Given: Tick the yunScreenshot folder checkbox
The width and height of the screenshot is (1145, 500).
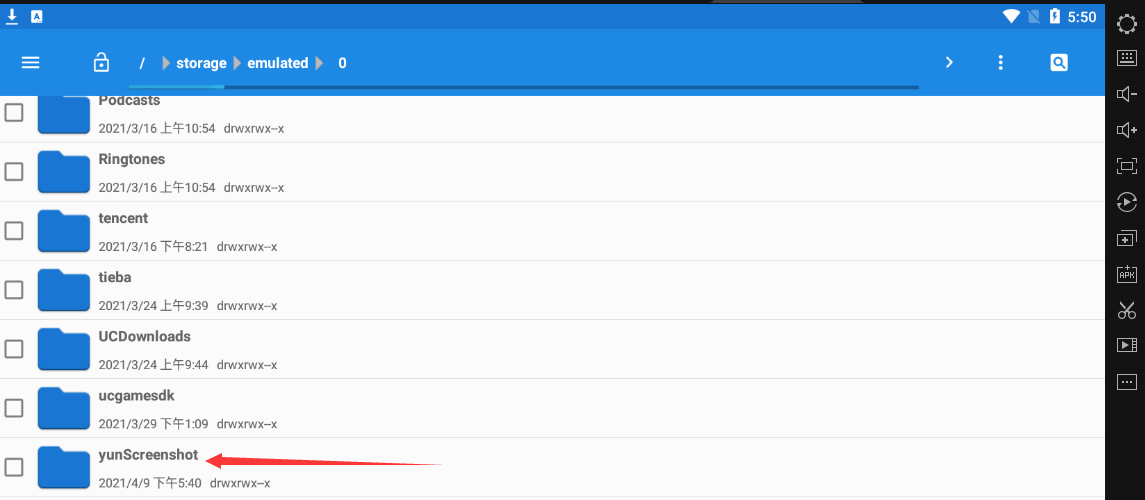Looking at the screenshot, I should coord(14,467).
